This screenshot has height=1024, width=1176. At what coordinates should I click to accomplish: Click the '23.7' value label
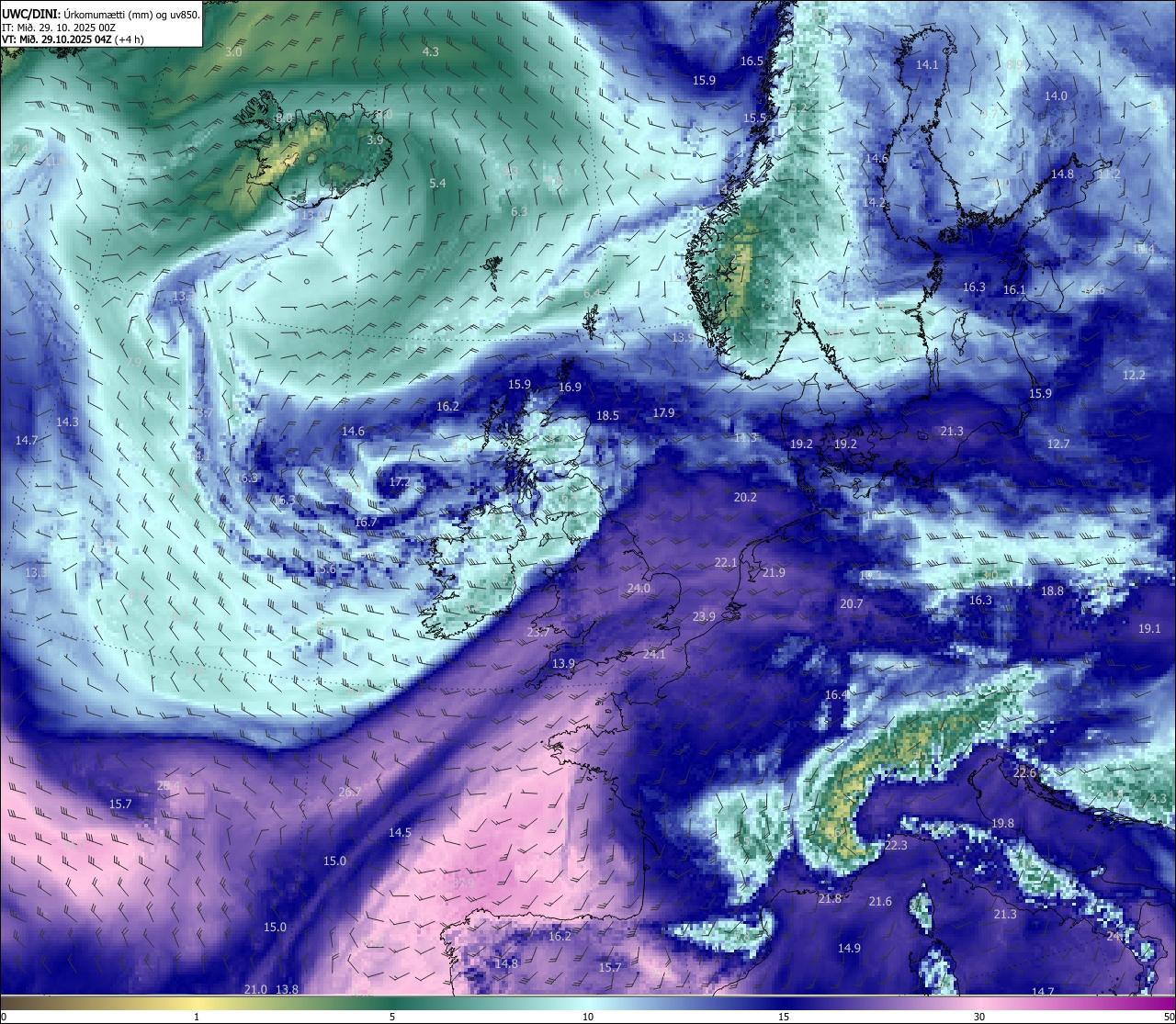538,632
